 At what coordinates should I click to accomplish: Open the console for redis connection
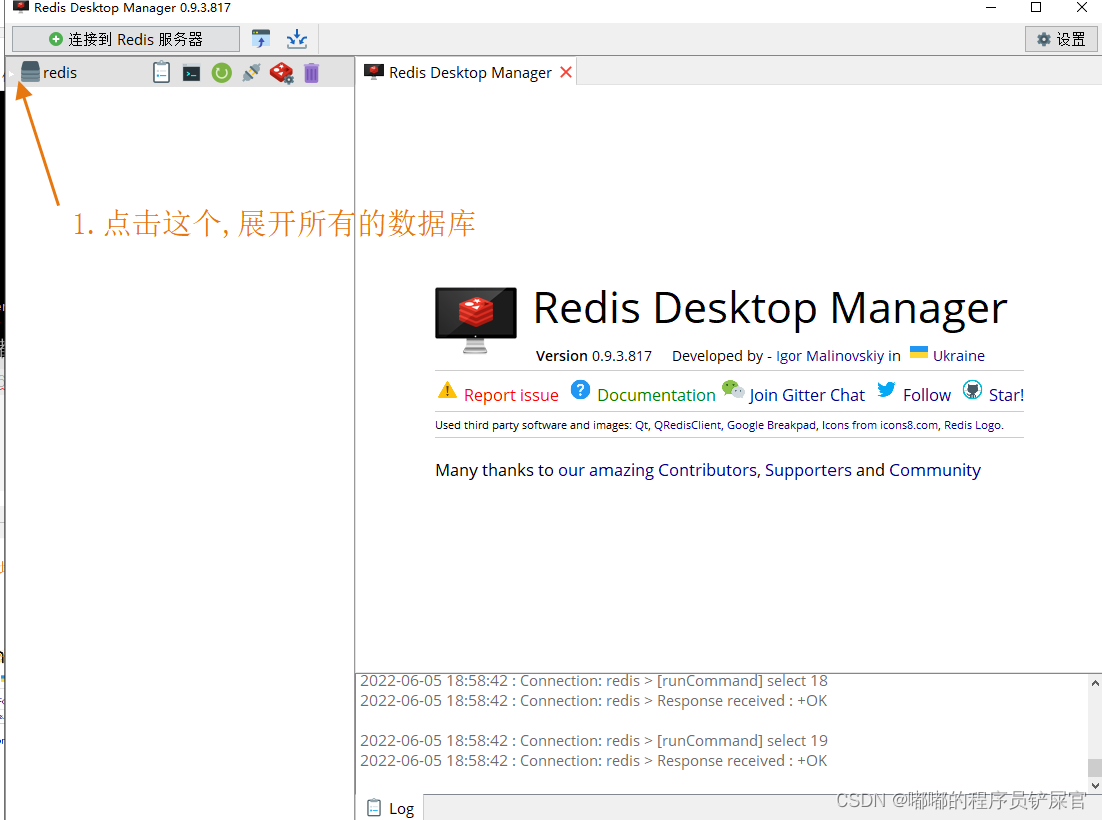[191, 73]
